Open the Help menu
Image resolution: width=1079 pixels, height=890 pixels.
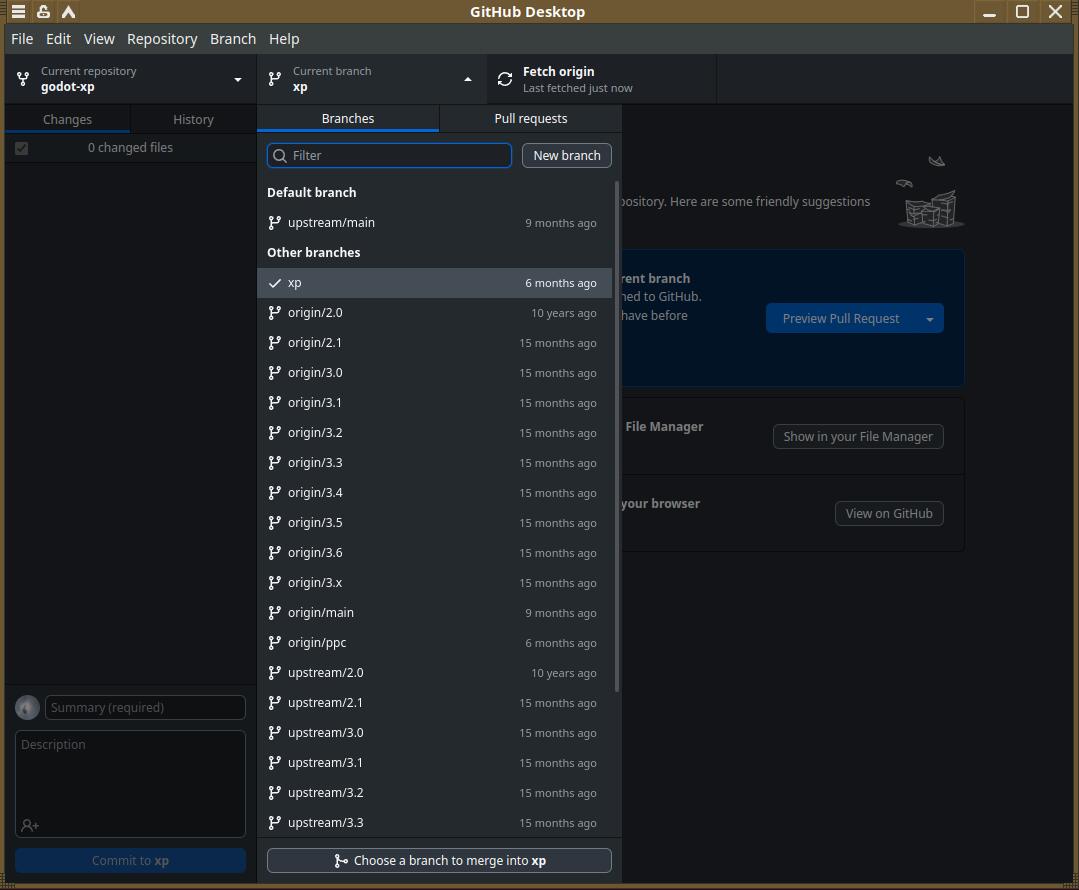coord(284,39)
